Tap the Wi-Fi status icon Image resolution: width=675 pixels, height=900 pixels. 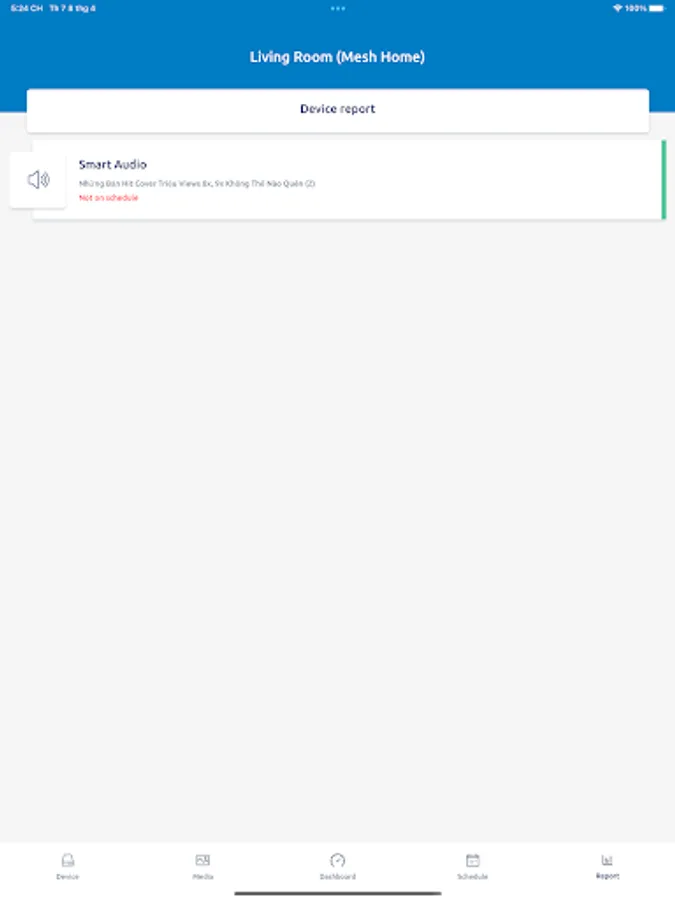click(618, 8)
